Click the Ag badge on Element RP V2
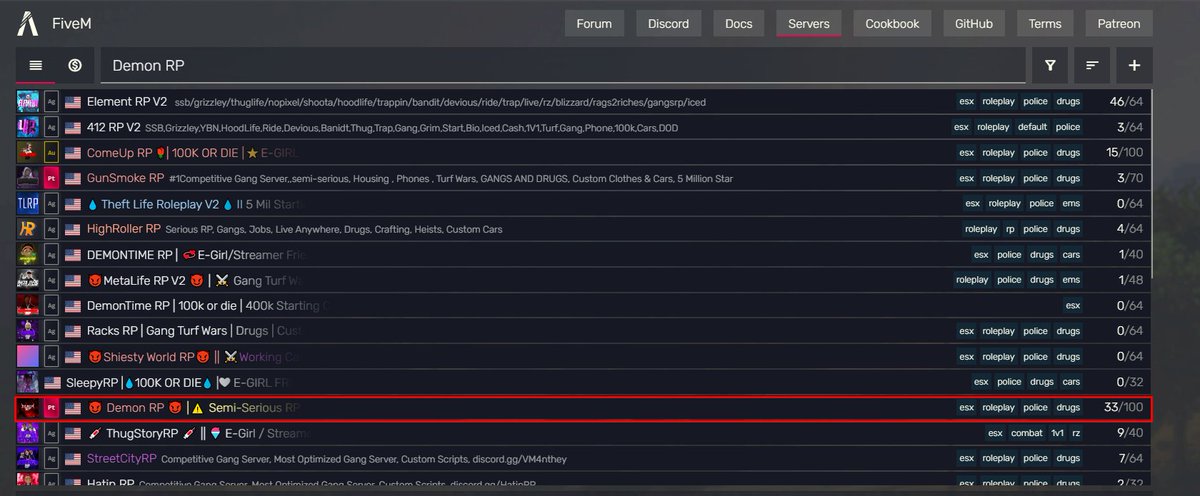The image size is (1200, 496). pyautogui.click(x=52, y=101)
